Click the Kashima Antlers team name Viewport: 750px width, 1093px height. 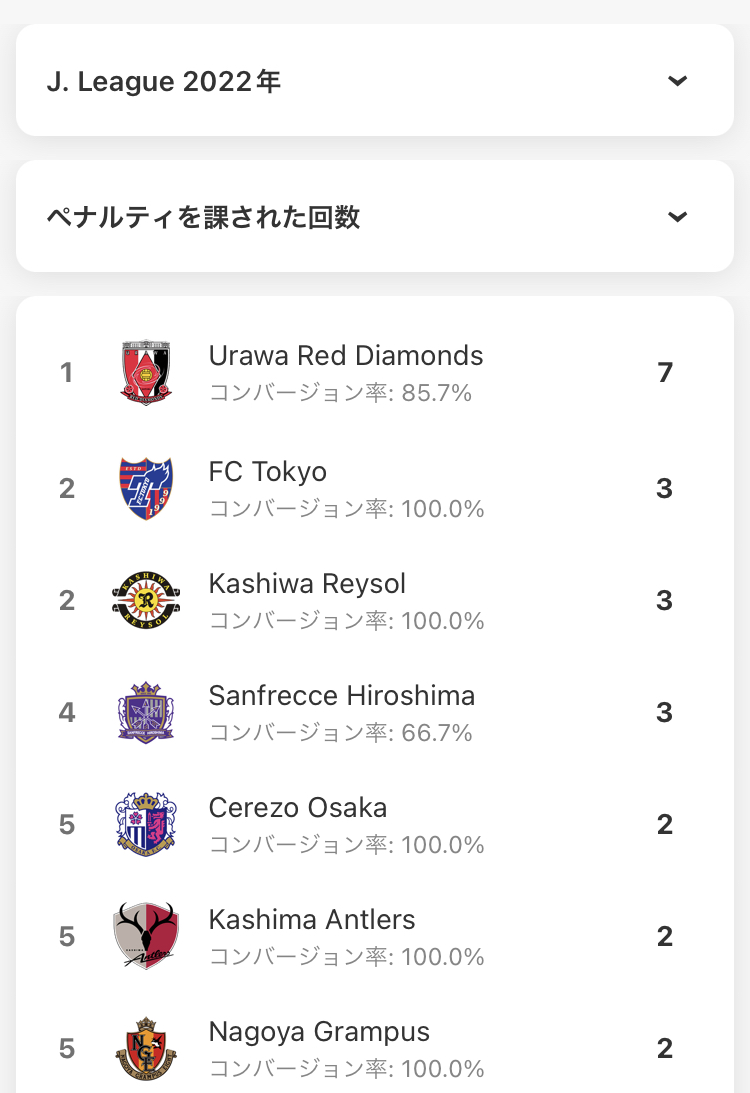312,920
